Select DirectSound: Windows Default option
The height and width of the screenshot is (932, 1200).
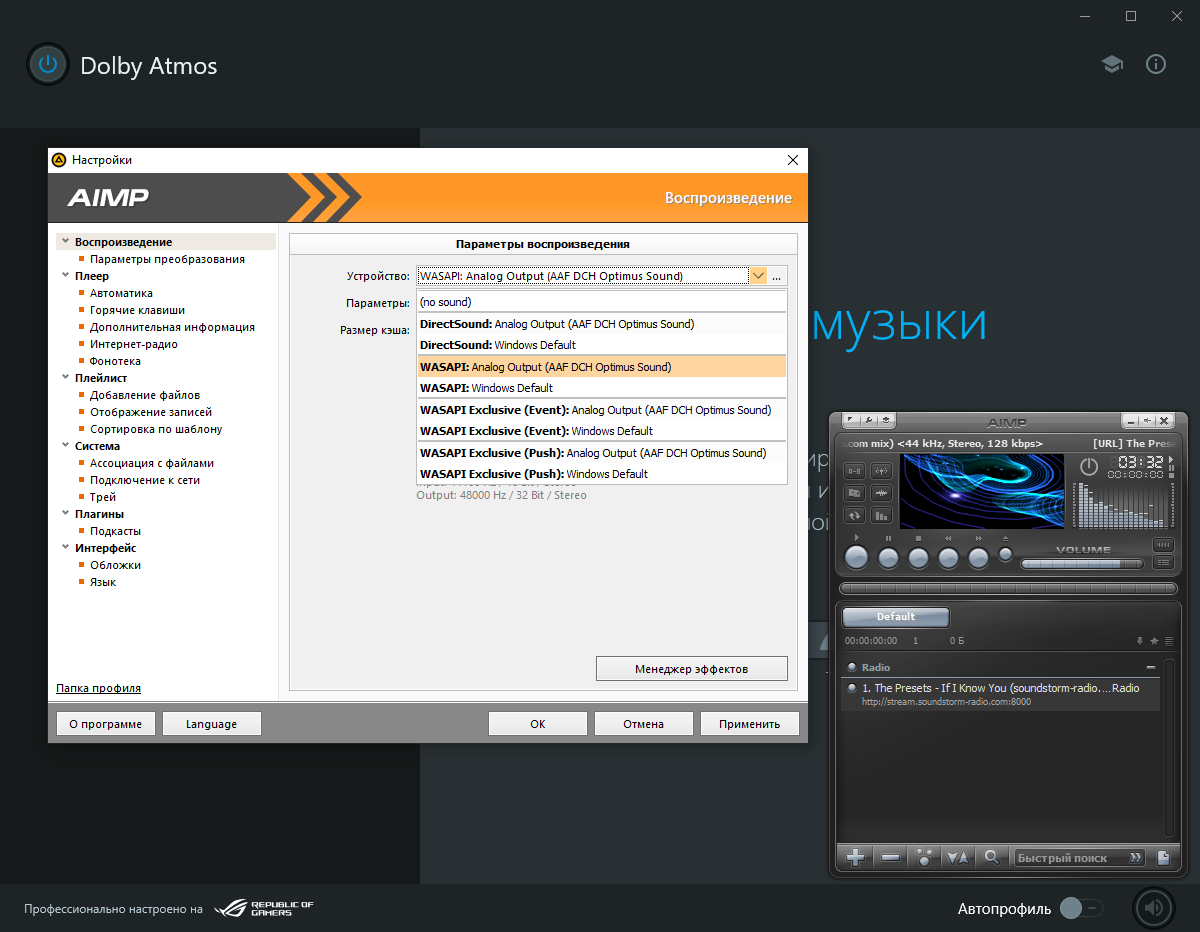point(602,345)
